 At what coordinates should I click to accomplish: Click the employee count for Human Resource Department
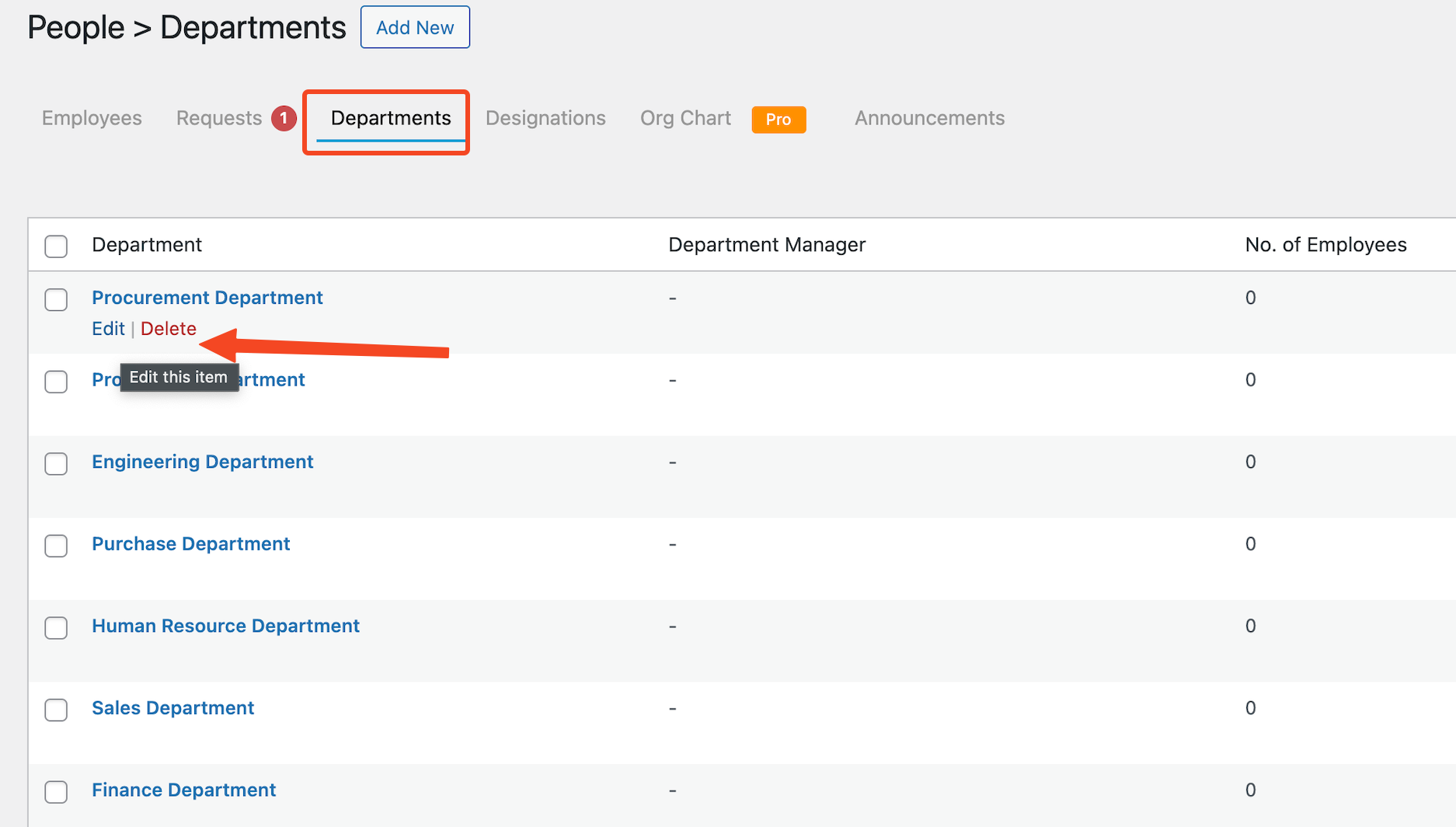click(x=1251, y=626)
